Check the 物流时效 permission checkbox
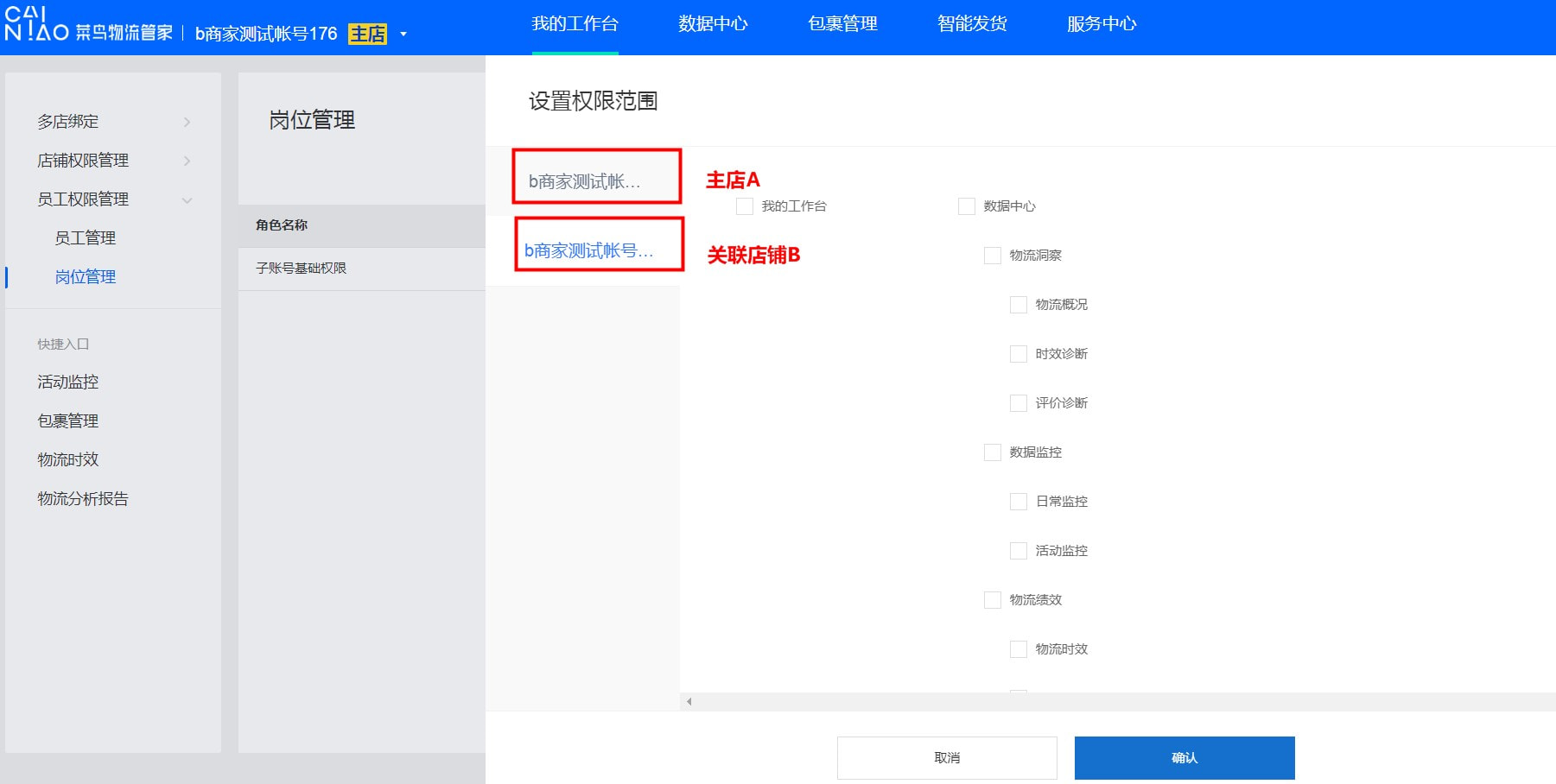The width and height of the screenshot is (1556, 784). (1019, 649)
